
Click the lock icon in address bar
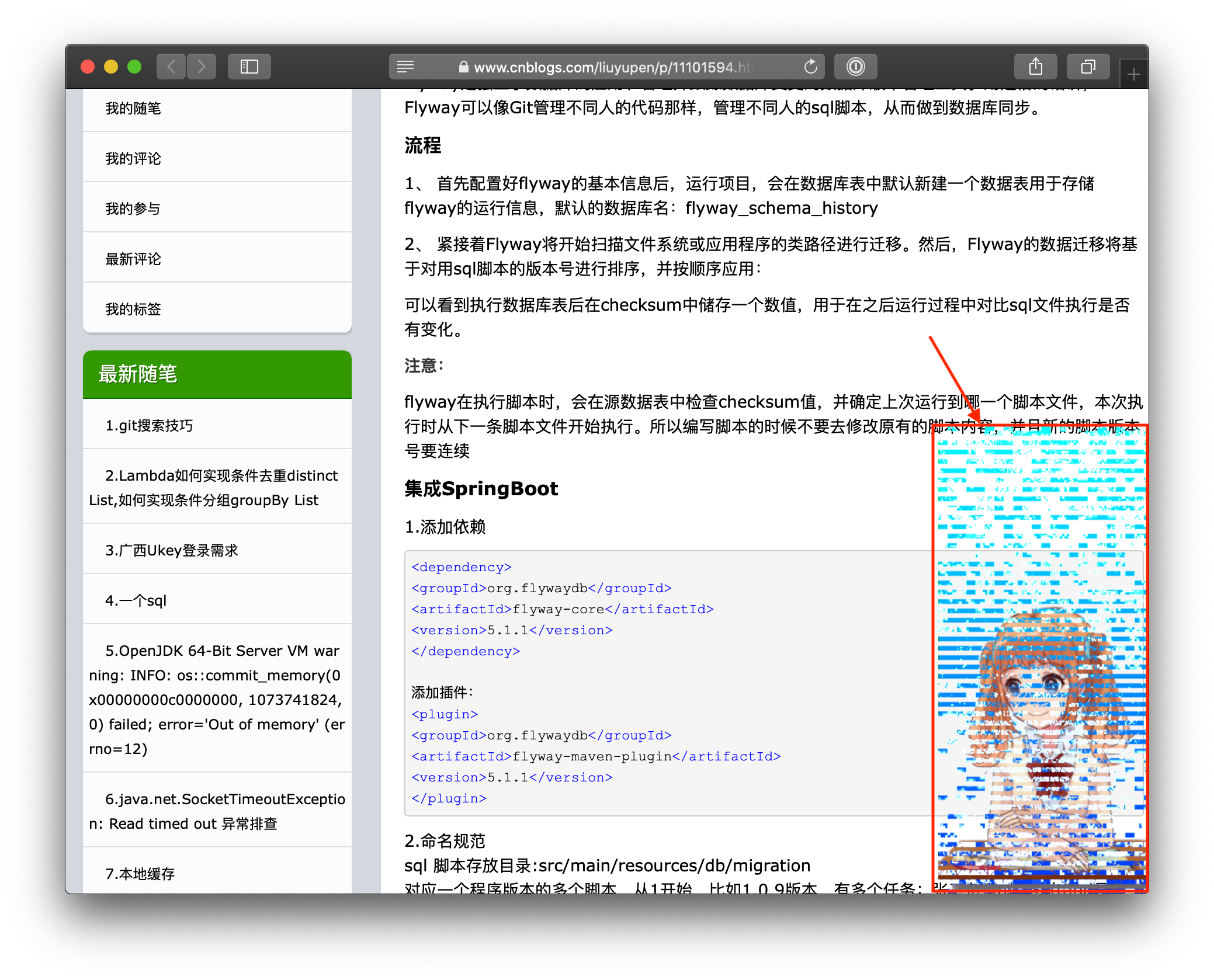click(463, 67)
